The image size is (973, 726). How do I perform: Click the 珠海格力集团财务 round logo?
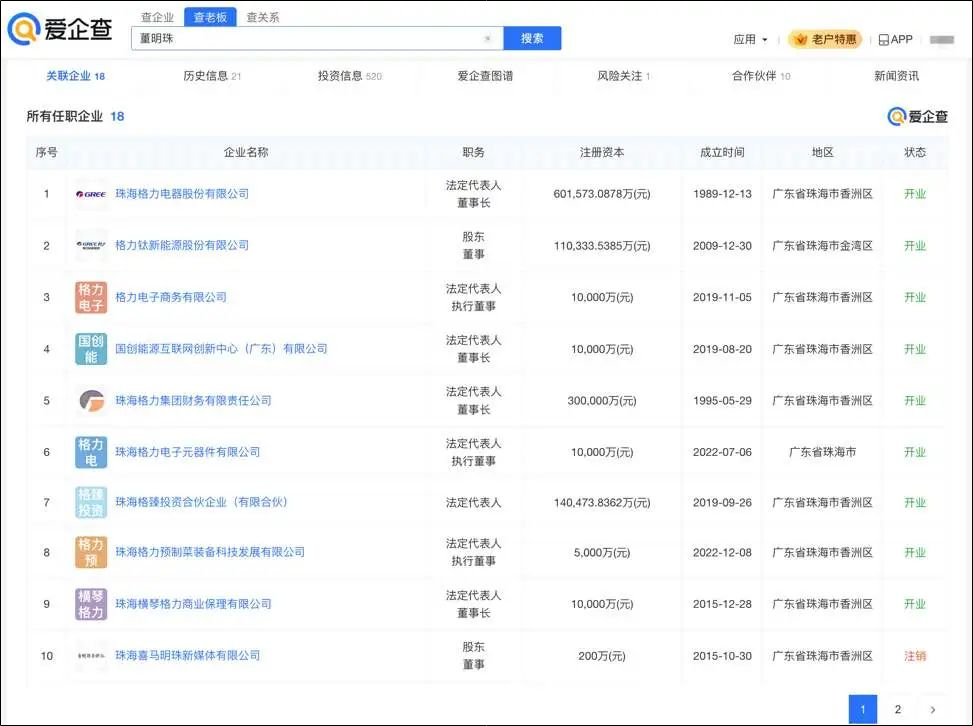point(91,400)
